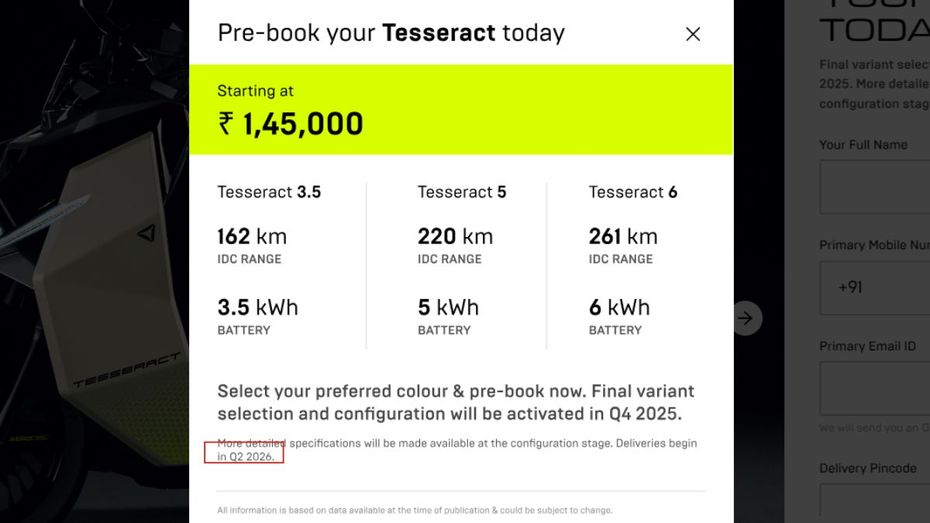930x523 pixels.
Task: Focus the Your Full Name field
Action: tap(875, 187)
